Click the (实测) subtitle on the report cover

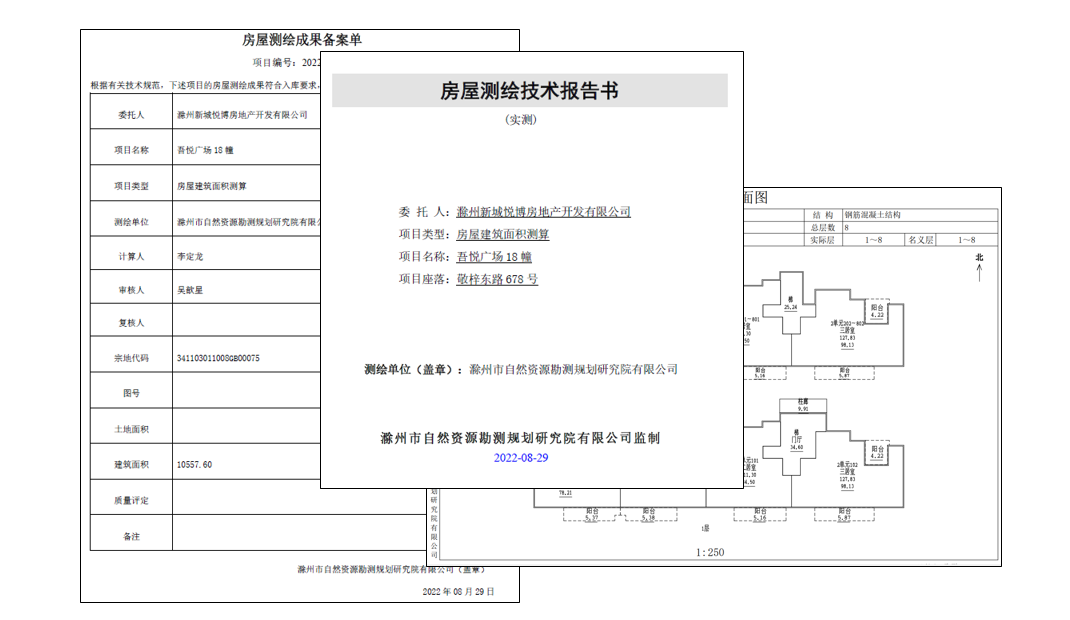[x=521, y=120]
